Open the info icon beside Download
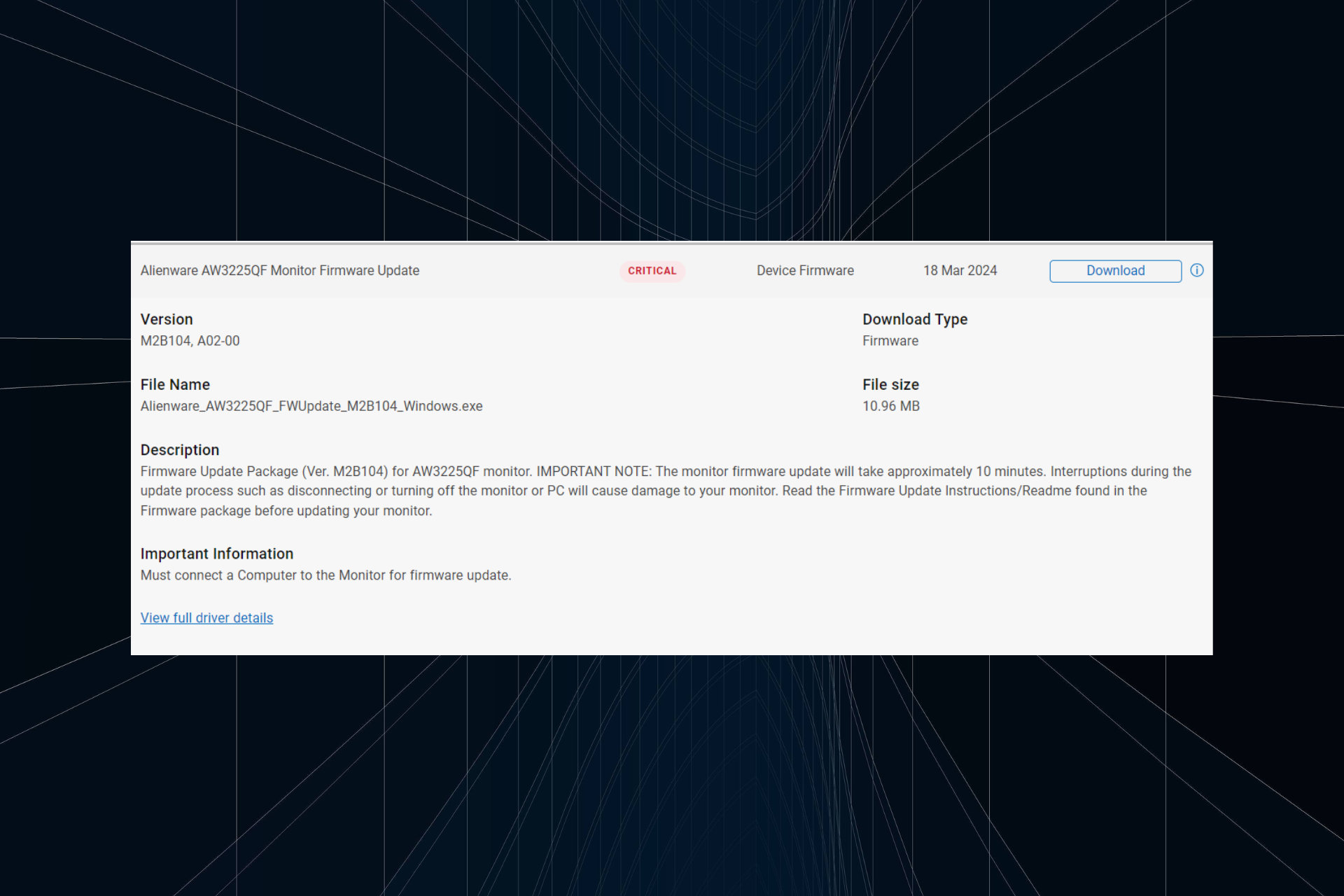Screen dimensions: 1344x896 click(x=1197, y=270)
